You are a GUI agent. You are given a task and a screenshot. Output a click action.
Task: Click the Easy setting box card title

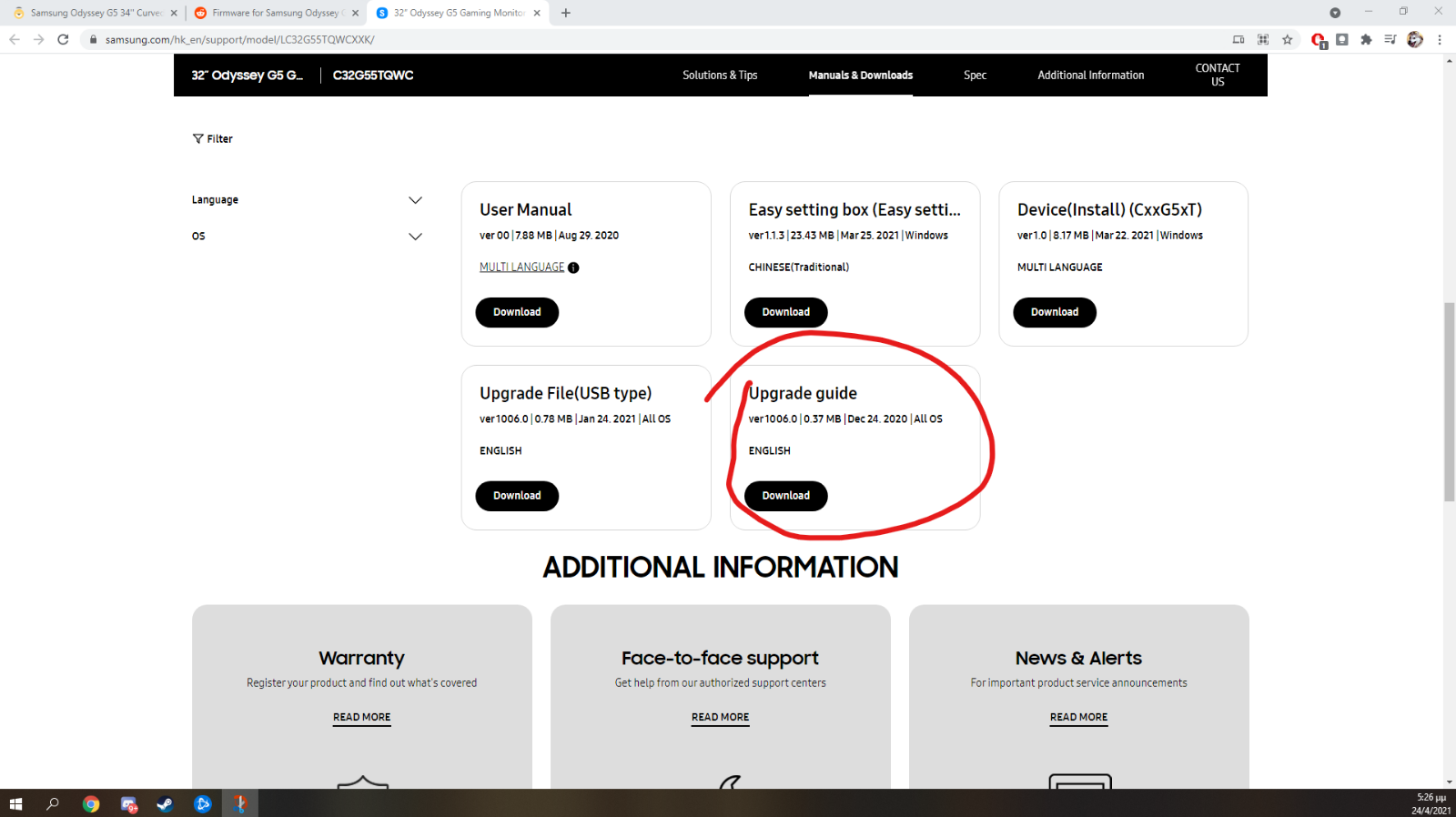(x=854, y=210)
